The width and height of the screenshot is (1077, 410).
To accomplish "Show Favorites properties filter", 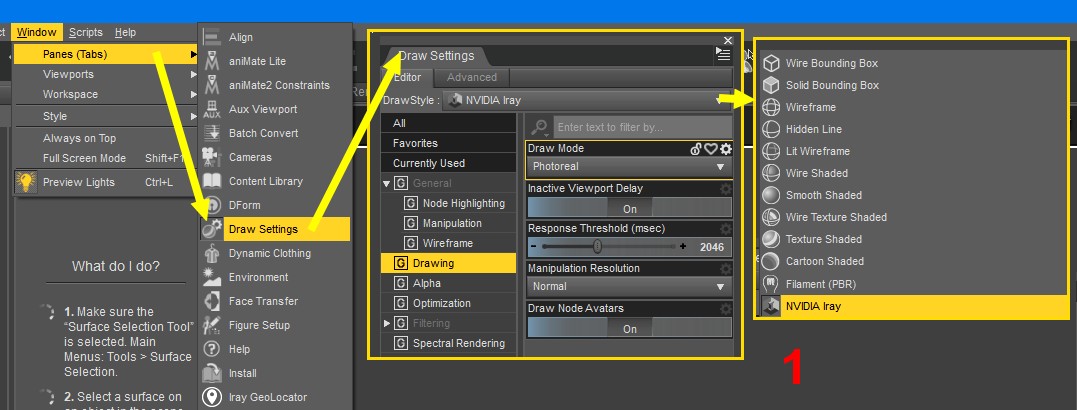I will click(x=449, y=143).
